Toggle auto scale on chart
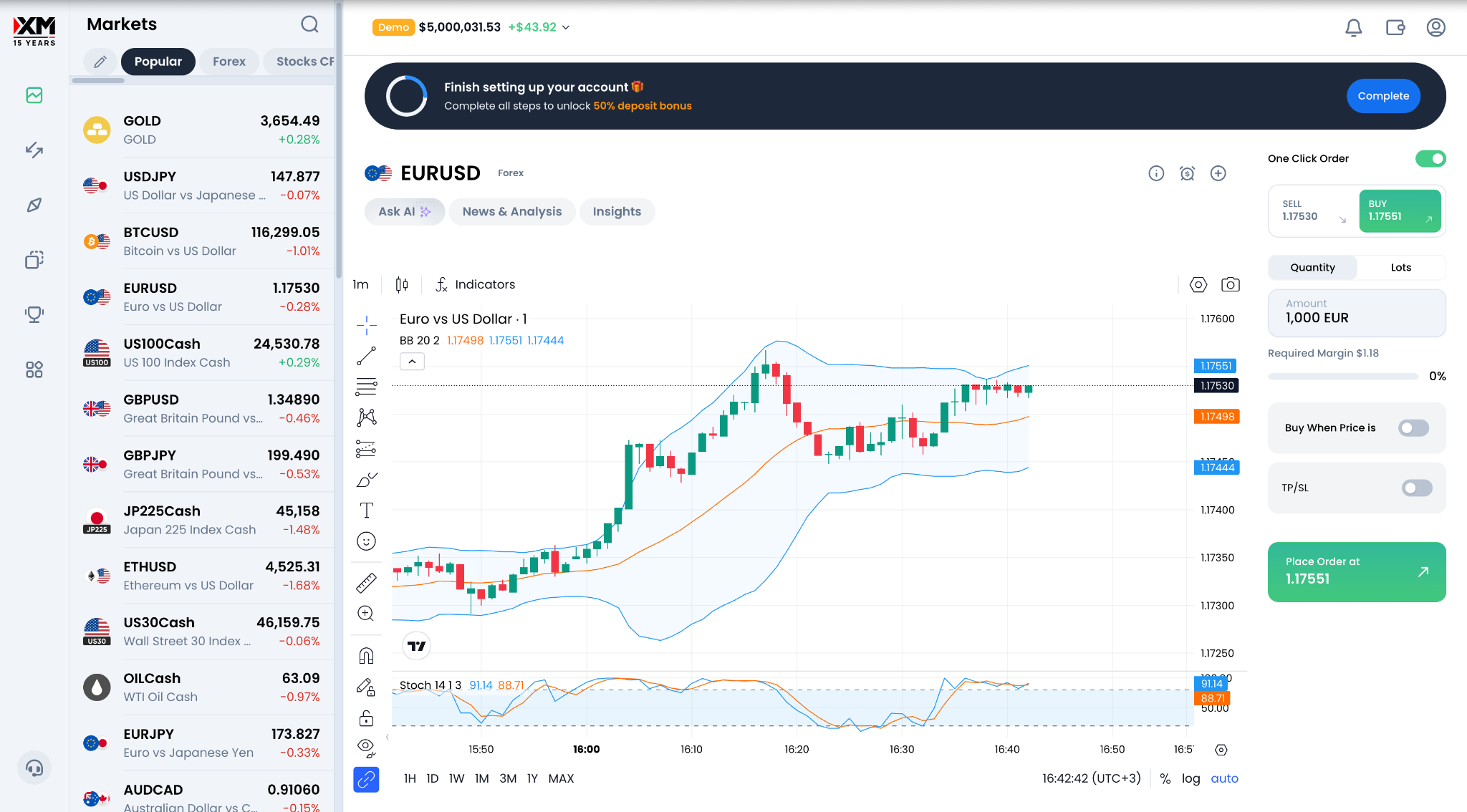Viewport: 1467px width, 812px height. [1224, 778]
